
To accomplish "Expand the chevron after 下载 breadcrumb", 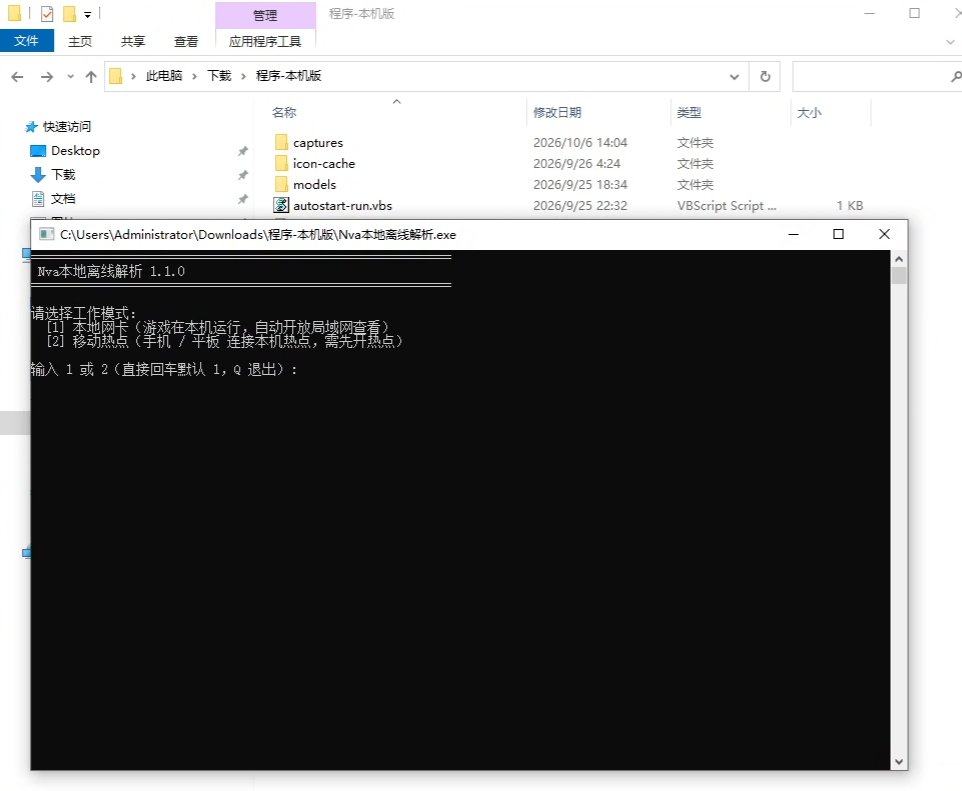I will [244, 76].
